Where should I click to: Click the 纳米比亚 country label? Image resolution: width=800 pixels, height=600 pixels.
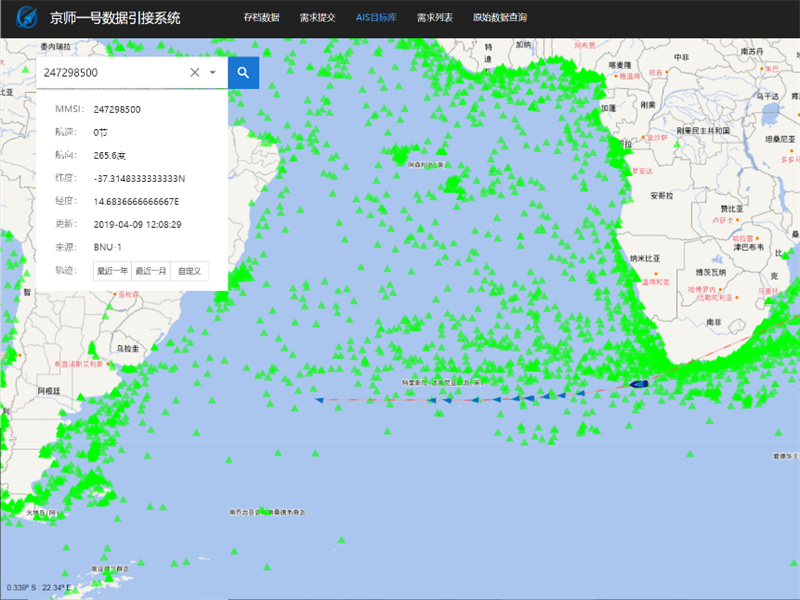[646, 258]
